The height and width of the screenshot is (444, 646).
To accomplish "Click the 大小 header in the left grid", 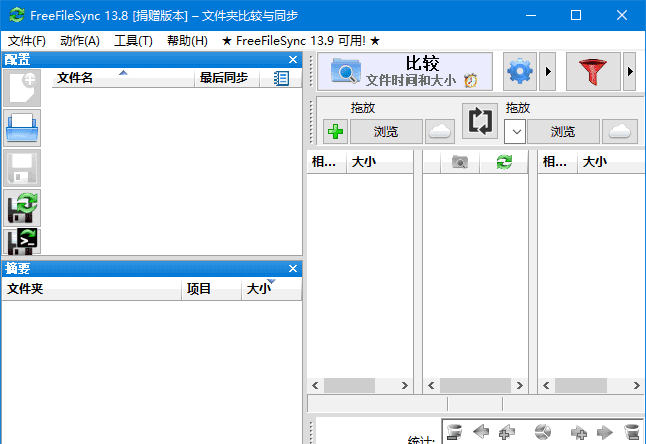I will (x=379, y=162).
